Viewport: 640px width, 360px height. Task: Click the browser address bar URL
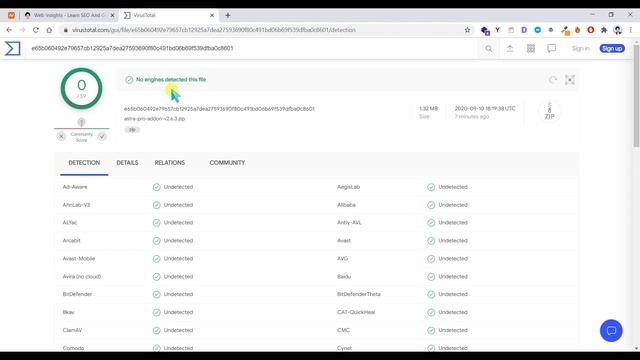[x=214, y=30]
